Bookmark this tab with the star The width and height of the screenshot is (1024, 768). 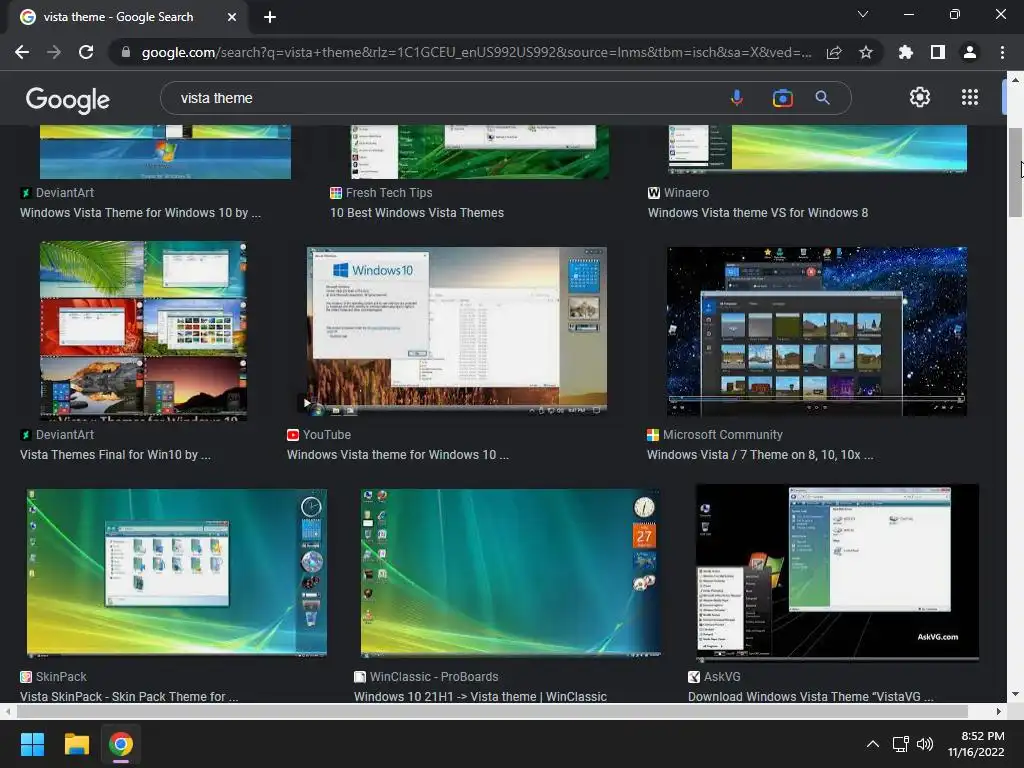pos(866,52)
